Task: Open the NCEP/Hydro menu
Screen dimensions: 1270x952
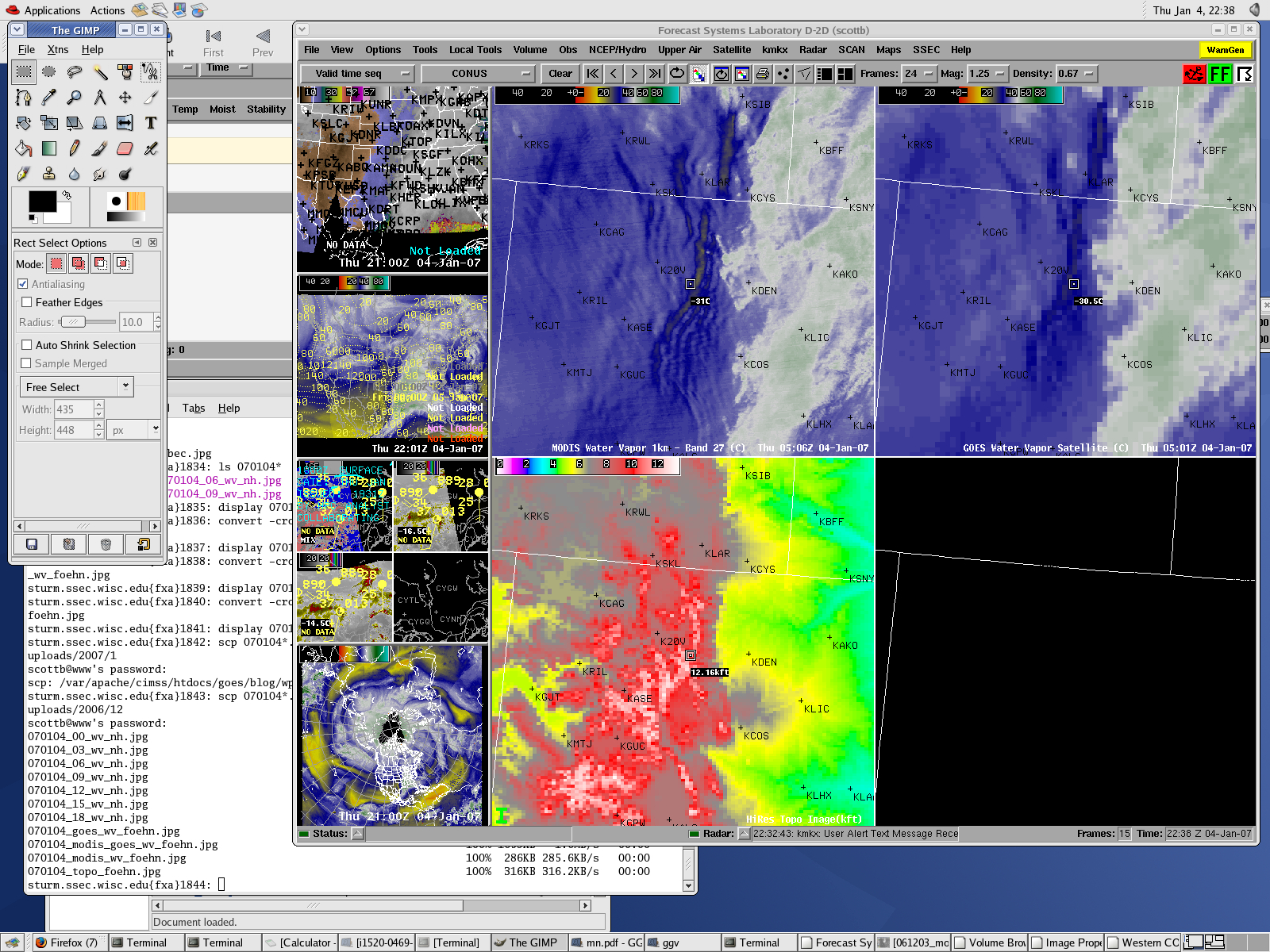Action: point(618,50)
